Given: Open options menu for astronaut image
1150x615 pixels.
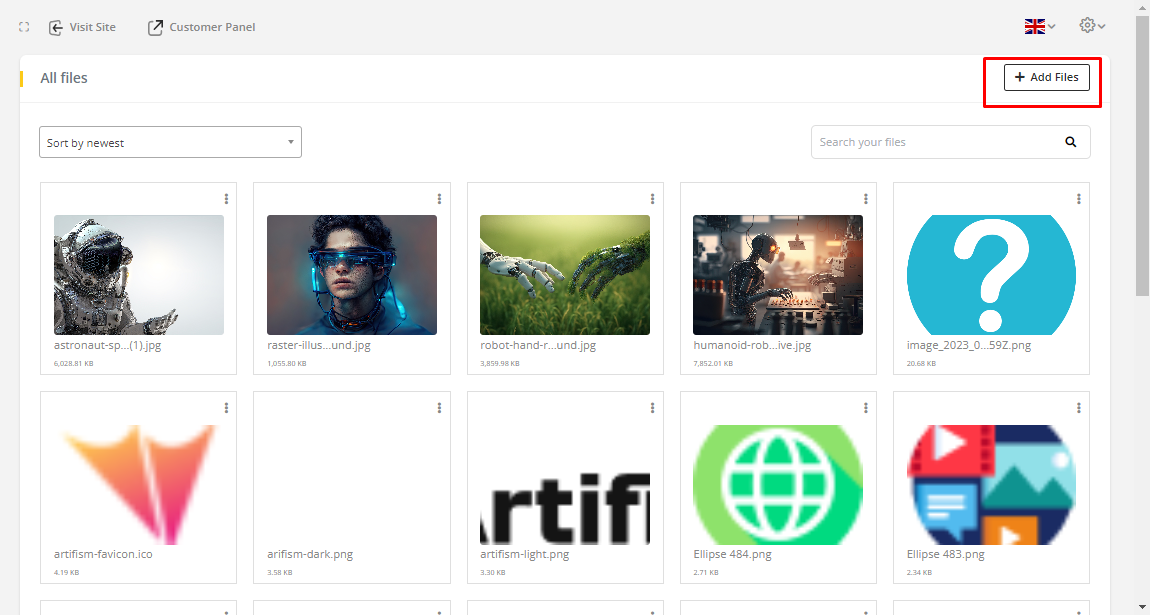Looking at the screenshot, I should (x=227, y=199).
